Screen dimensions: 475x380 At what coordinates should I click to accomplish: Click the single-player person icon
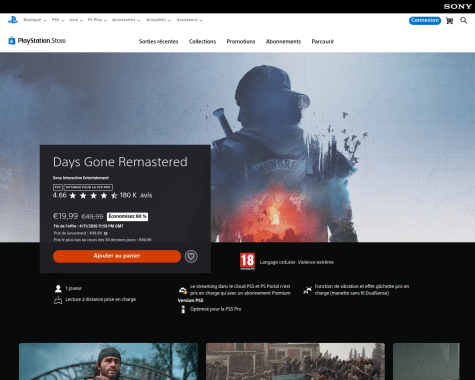pos(58,288)
